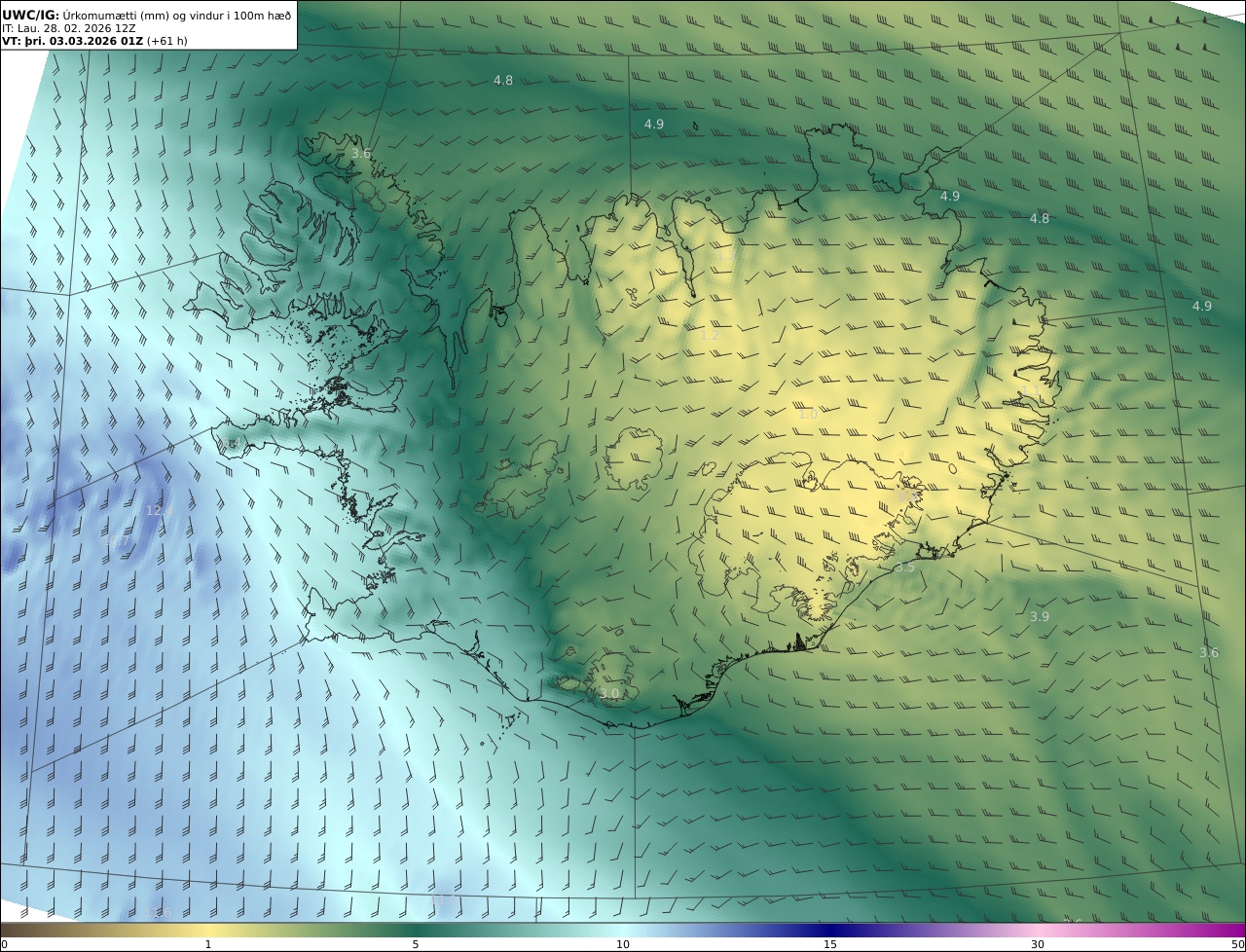
Task: Click the 3.5 value label at the coast
Action: 905,567
